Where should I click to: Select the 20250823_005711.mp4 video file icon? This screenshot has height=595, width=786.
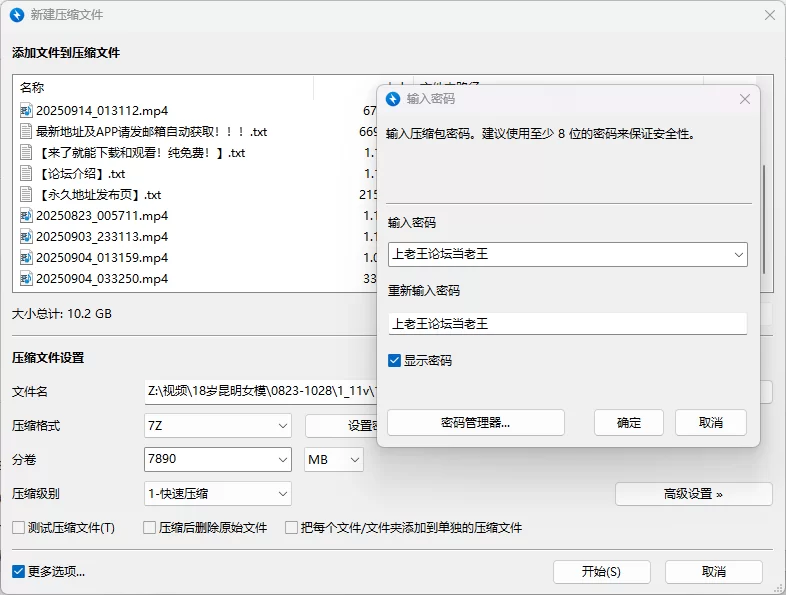27,216
